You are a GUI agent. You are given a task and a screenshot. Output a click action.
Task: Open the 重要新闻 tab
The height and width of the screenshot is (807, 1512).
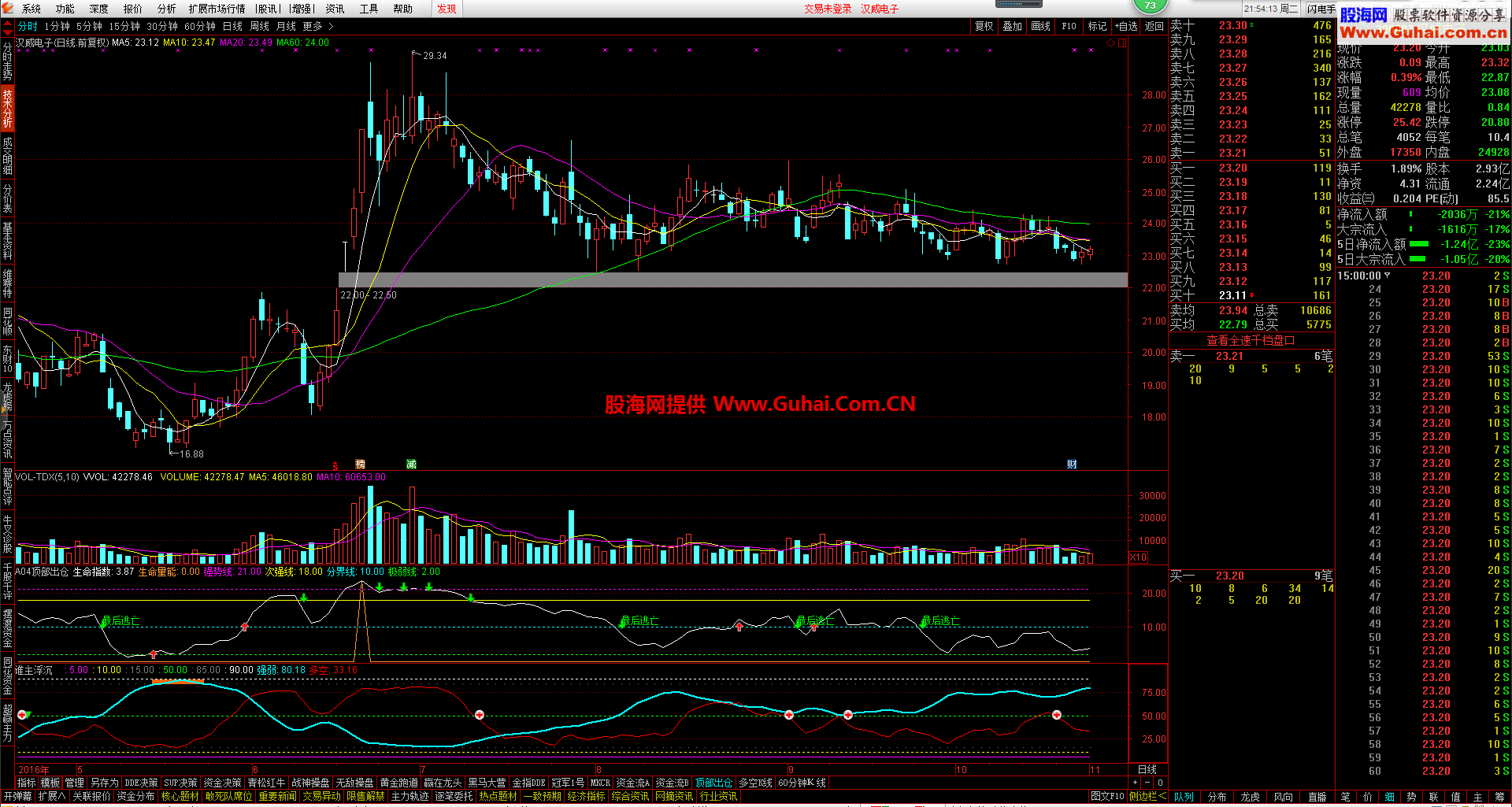click(x=277, y=797)
